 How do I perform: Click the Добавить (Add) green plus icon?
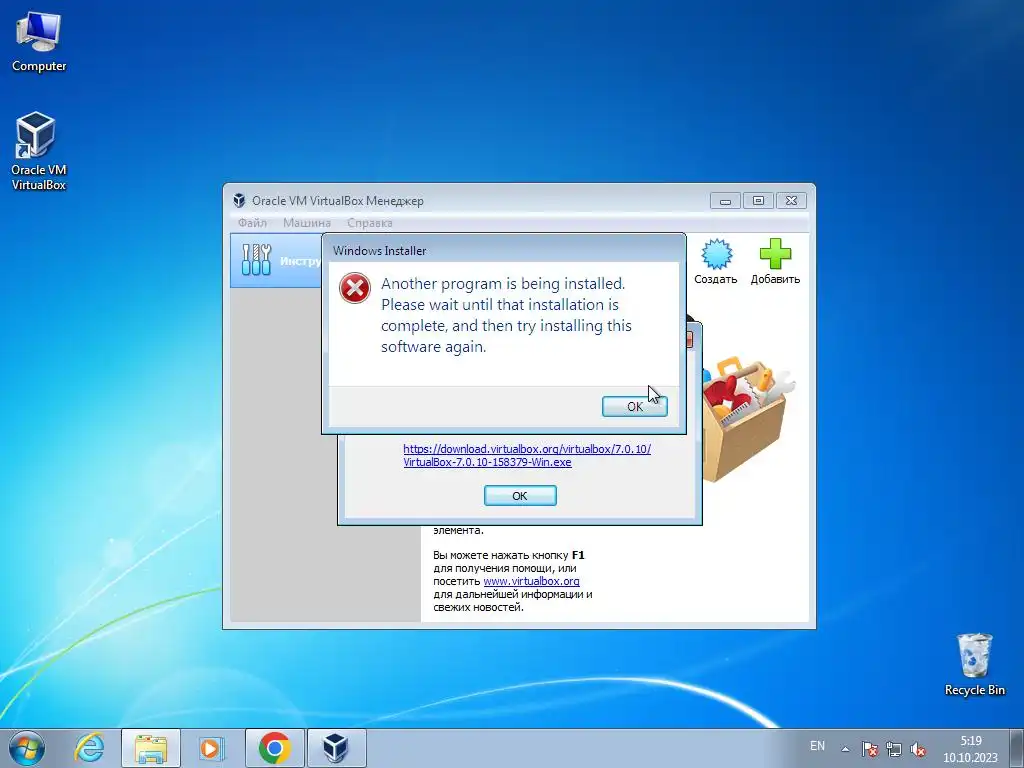pos(775,262)
